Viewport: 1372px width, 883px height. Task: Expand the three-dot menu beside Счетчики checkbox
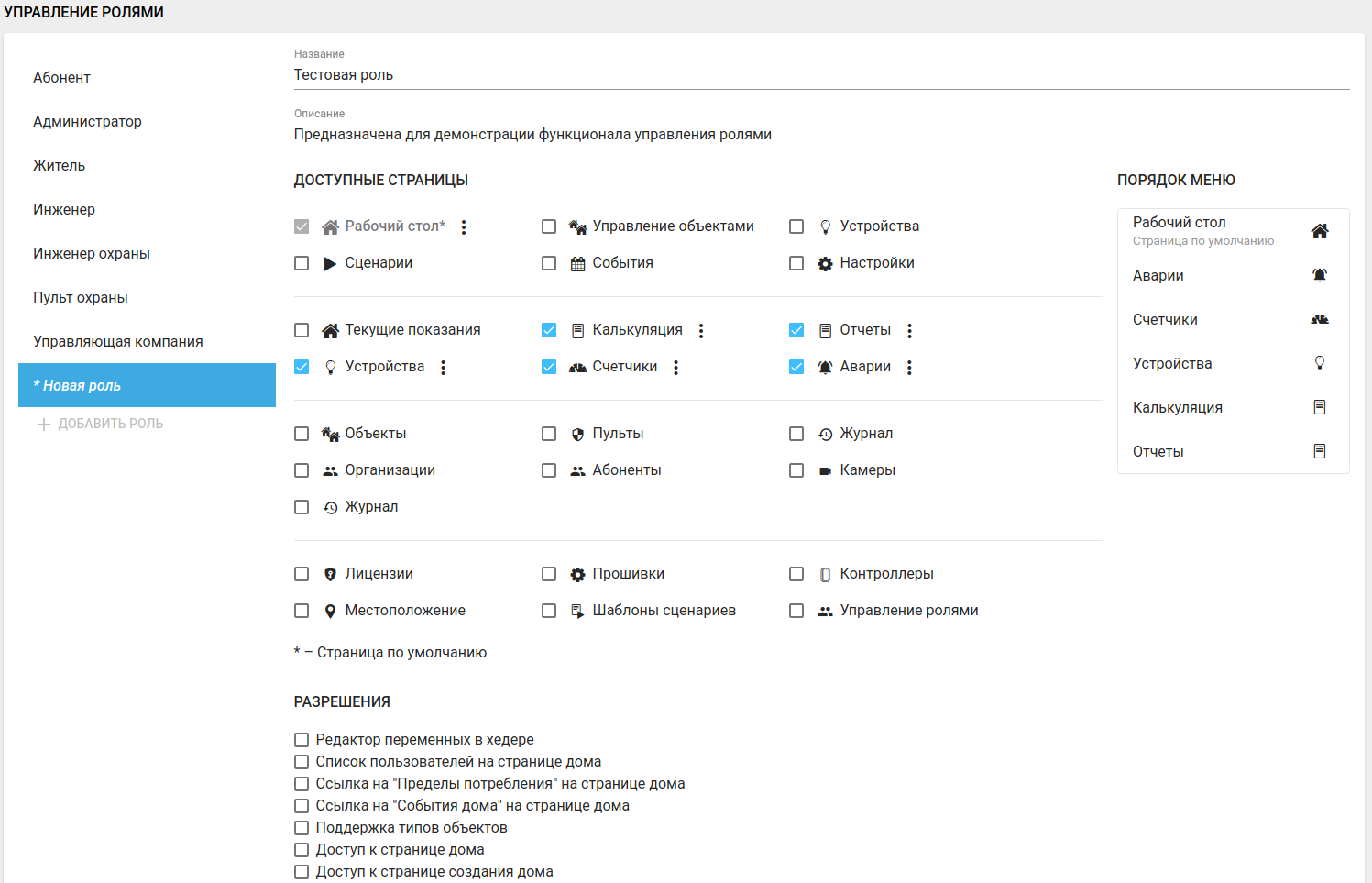click(x=675, y=368)
